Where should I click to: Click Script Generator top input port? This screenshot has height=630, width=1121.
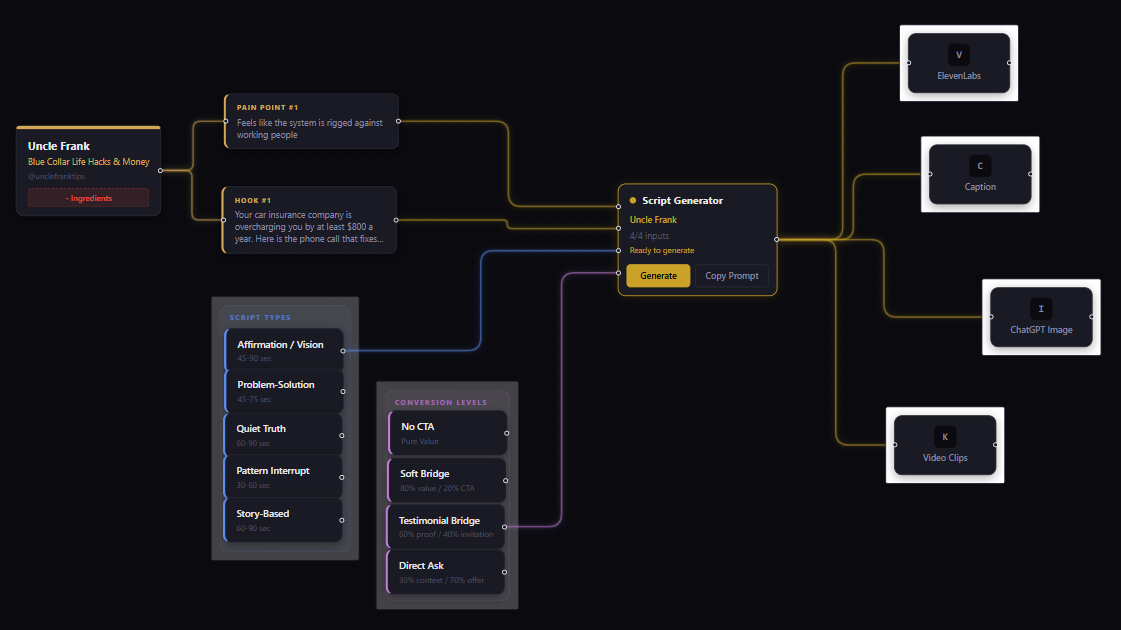pyautogui.click(x=618, y=207)
